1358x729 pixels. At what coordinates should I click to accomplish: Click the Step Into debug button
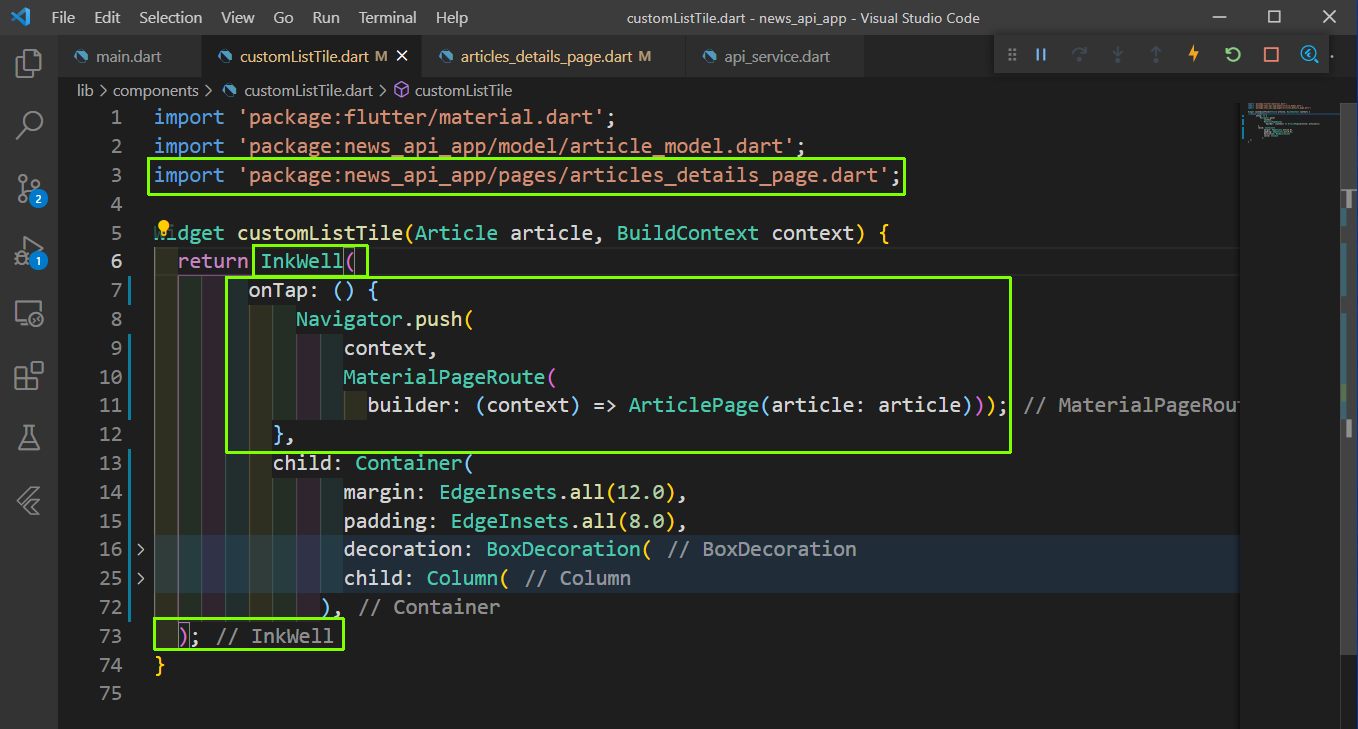[1118, 55]
